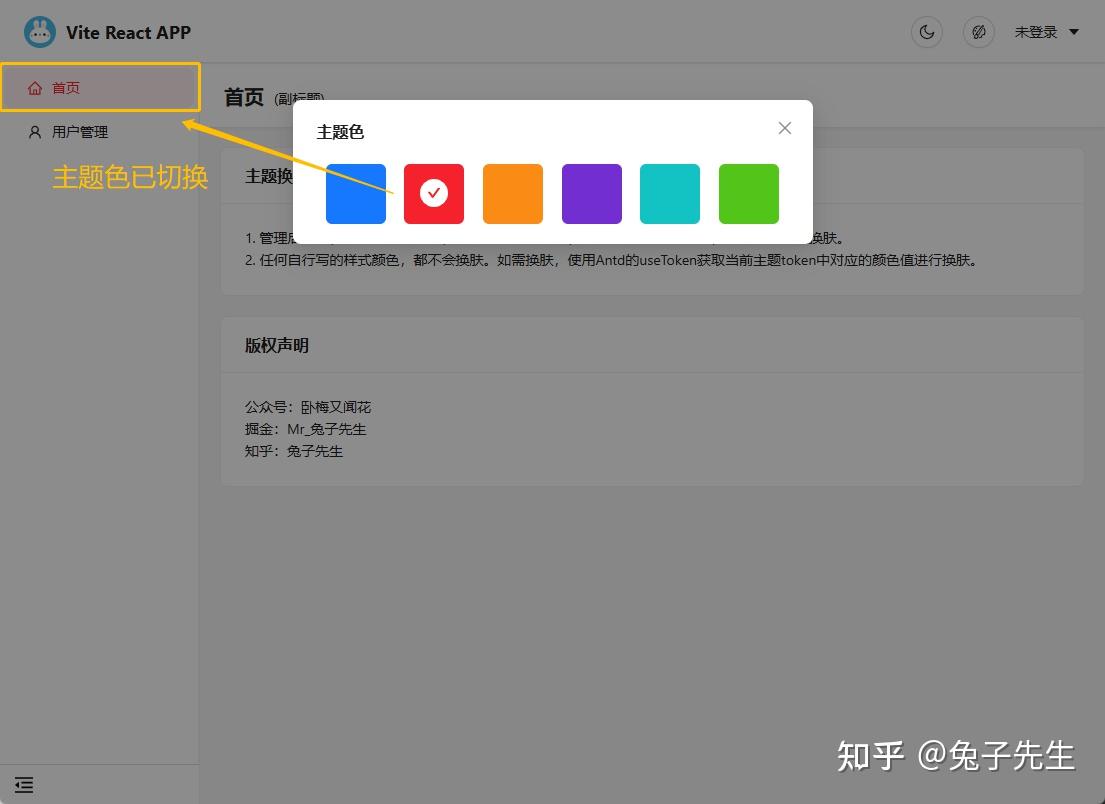Click the 版权声明 panel header
Screen dimensions: 1105x804
[277, 344]
